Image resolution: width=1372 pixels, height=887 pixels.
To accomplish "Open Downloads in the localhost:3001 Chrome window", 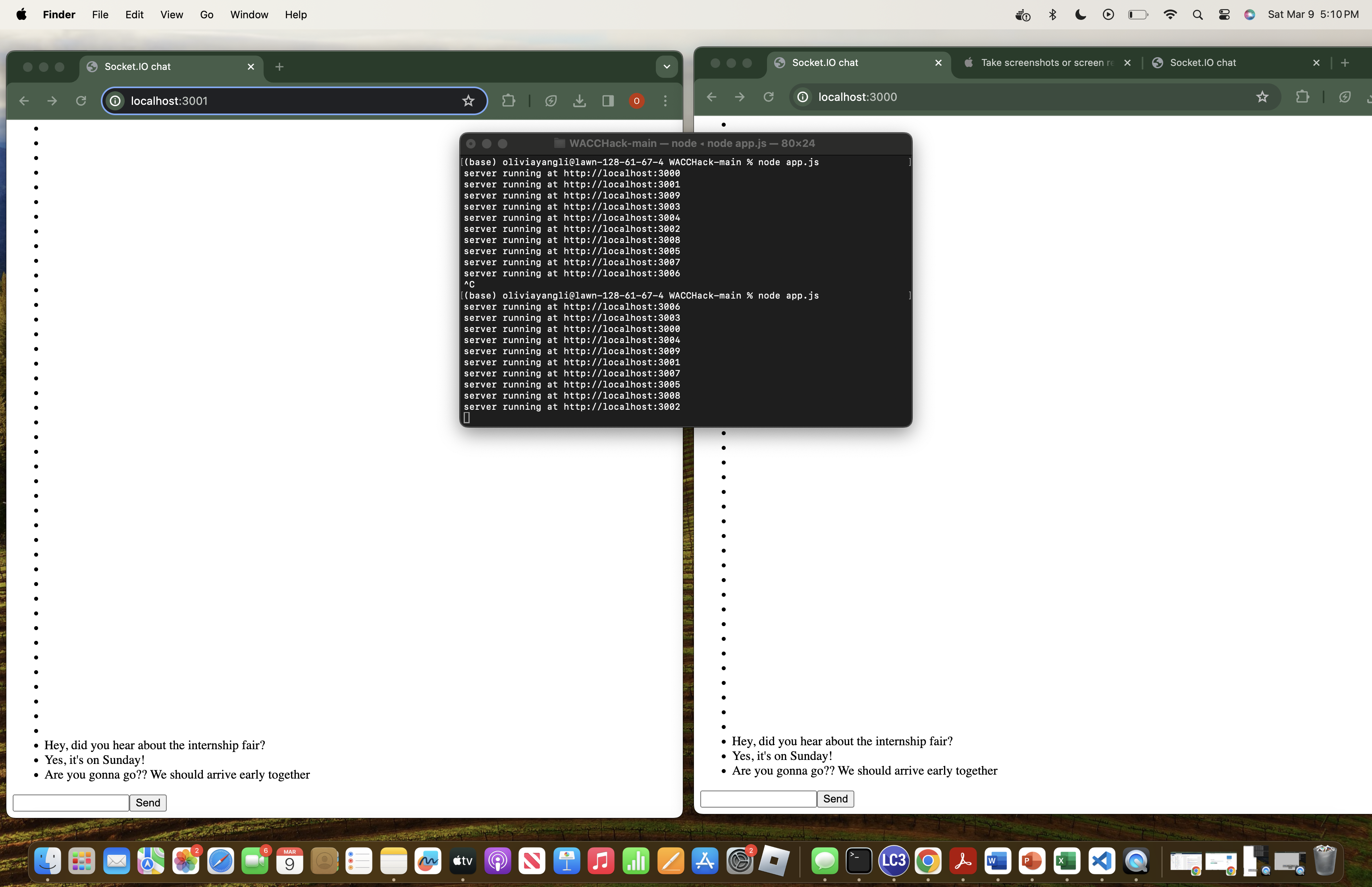I will 579,101.
